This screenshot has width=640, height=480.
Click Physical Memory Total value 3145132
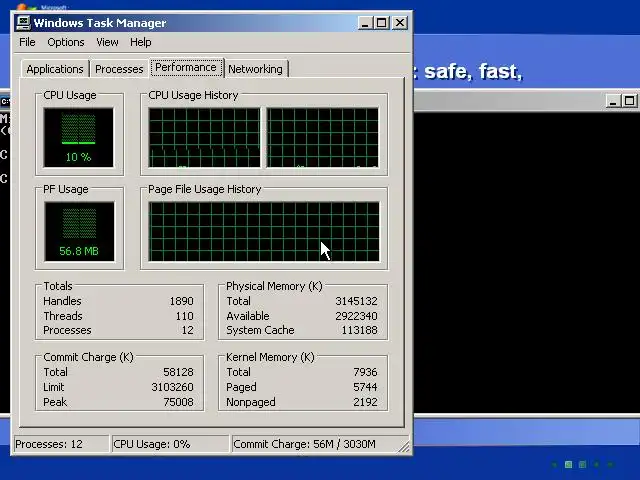[x=356, y=301]
